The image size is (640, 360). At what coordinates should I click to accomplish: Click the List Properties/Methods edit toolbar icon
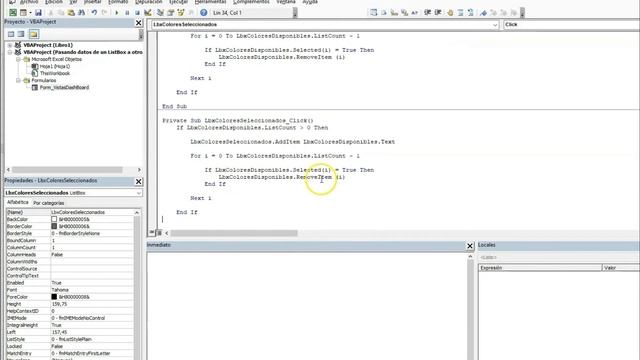coord(373,13)
